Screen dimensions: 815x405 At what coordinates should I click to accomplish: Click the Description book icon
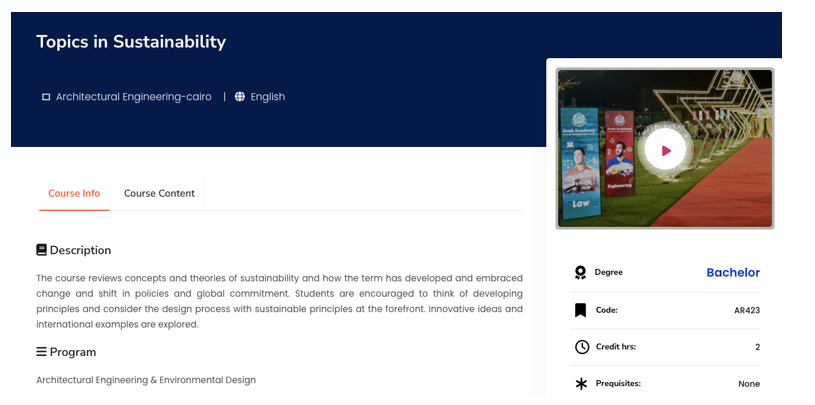pyautogui.click(x=42, y=250)
